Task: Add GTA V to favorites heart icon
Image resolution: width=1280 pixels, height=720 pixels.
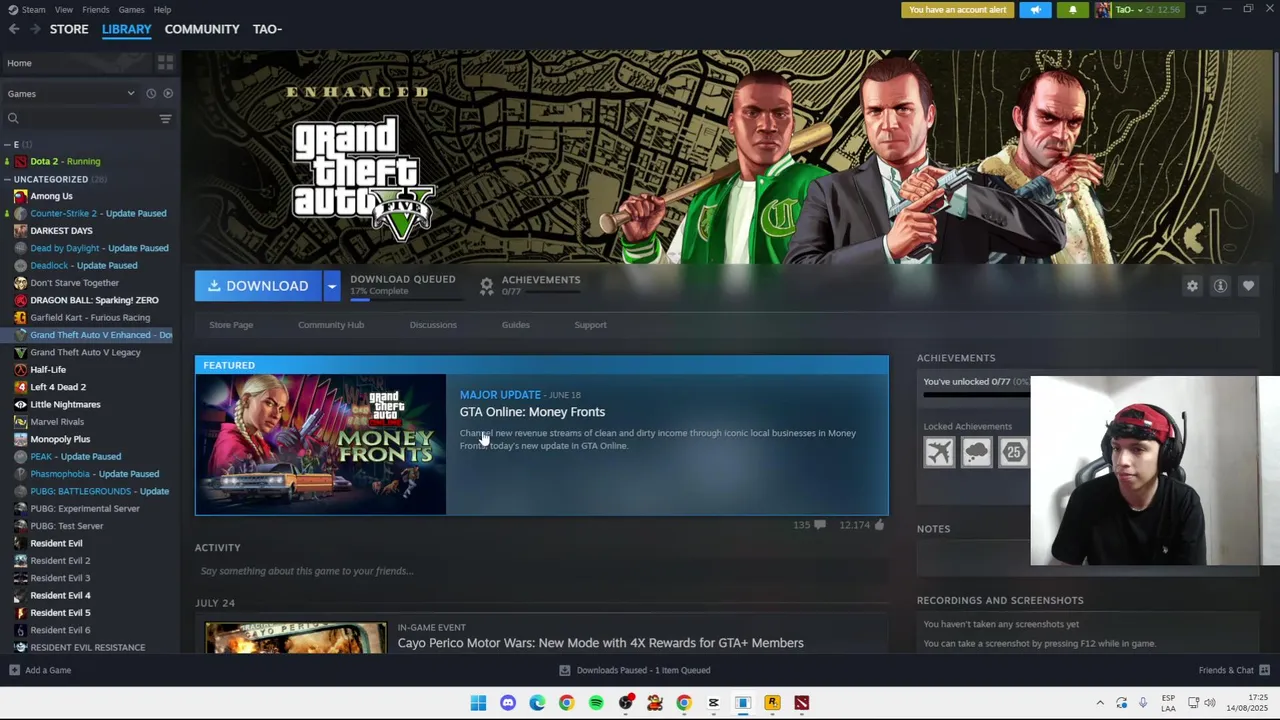Action: click(x=1248, y=286)
